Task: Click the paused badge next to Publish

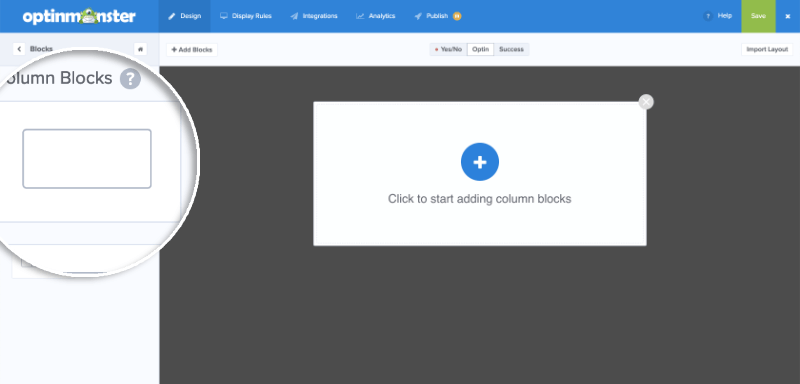Action: click(457, 16)
